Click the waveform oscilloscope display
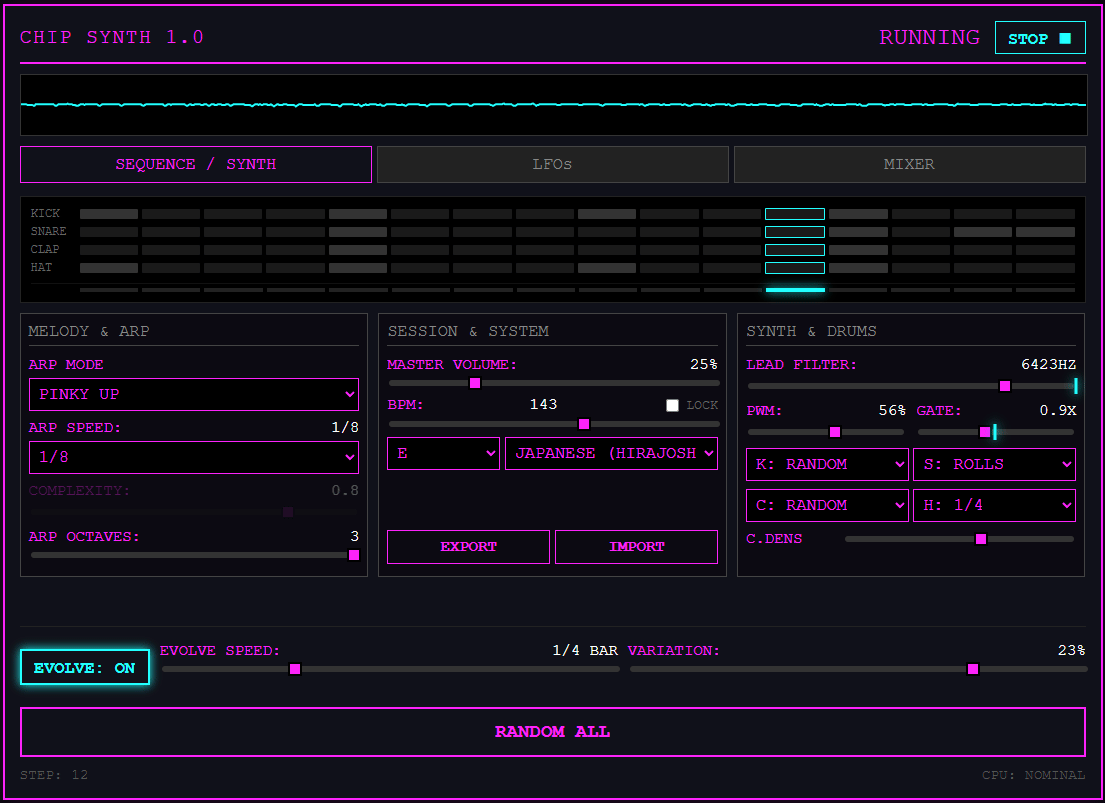 (x=553, y=105)
